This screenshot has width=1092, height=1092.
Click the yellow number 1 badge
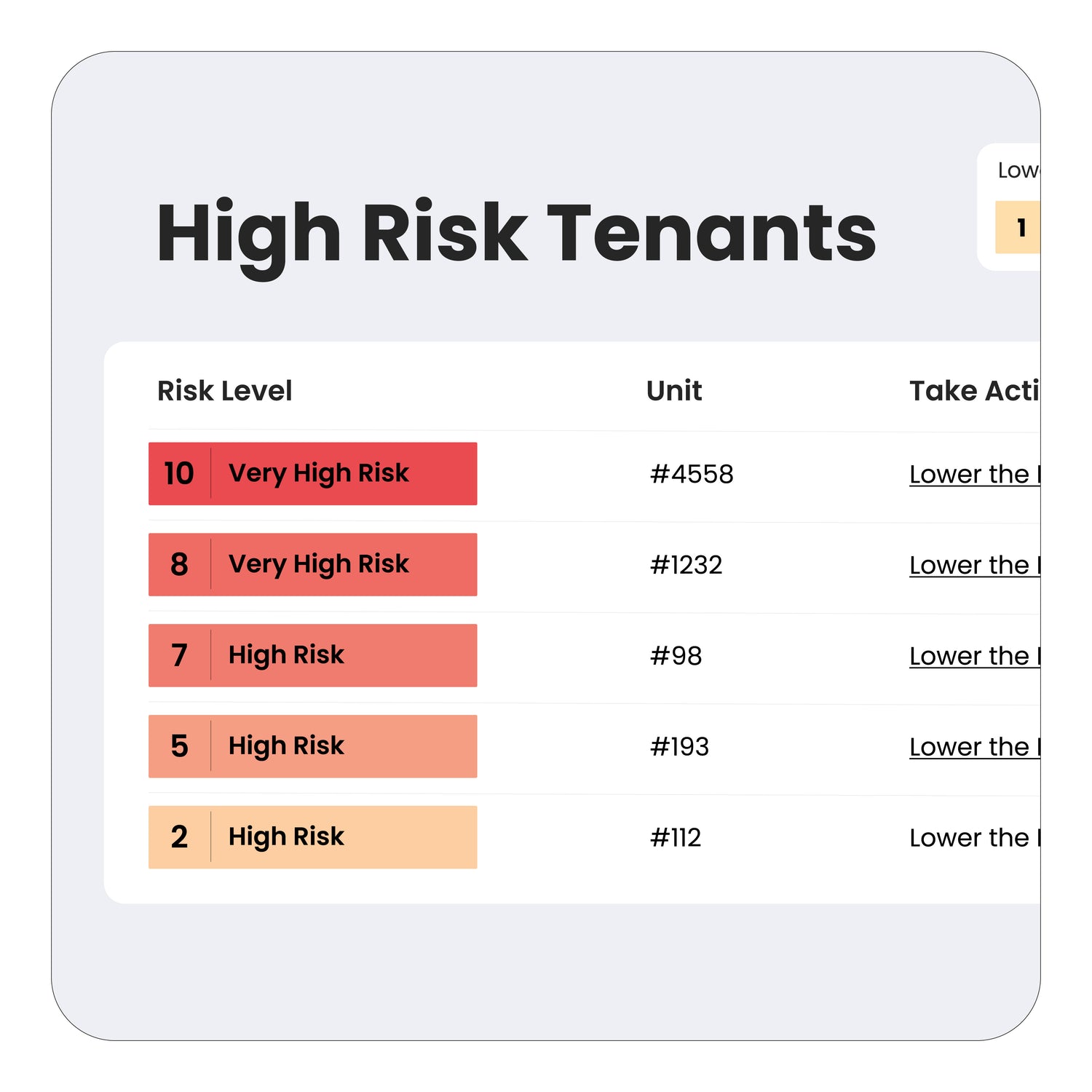tap(1018, 228)
